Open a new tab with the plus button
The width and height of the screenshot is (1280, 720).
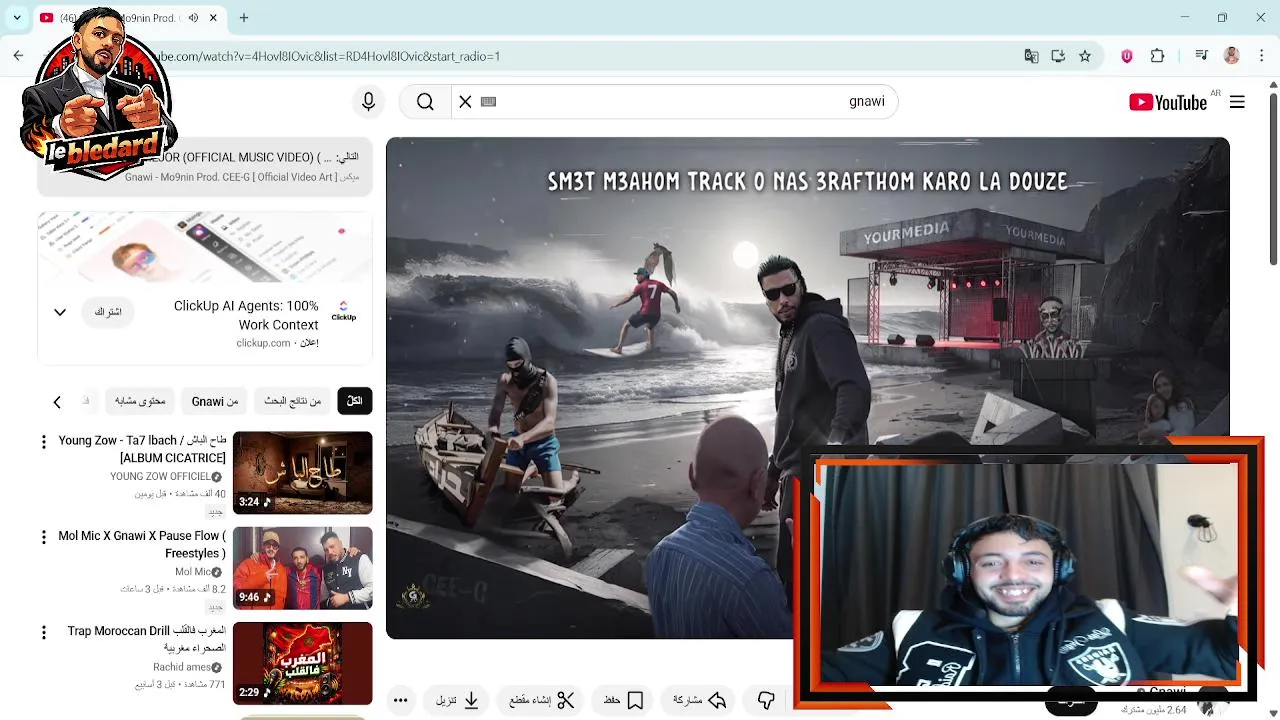click(244, 17)
